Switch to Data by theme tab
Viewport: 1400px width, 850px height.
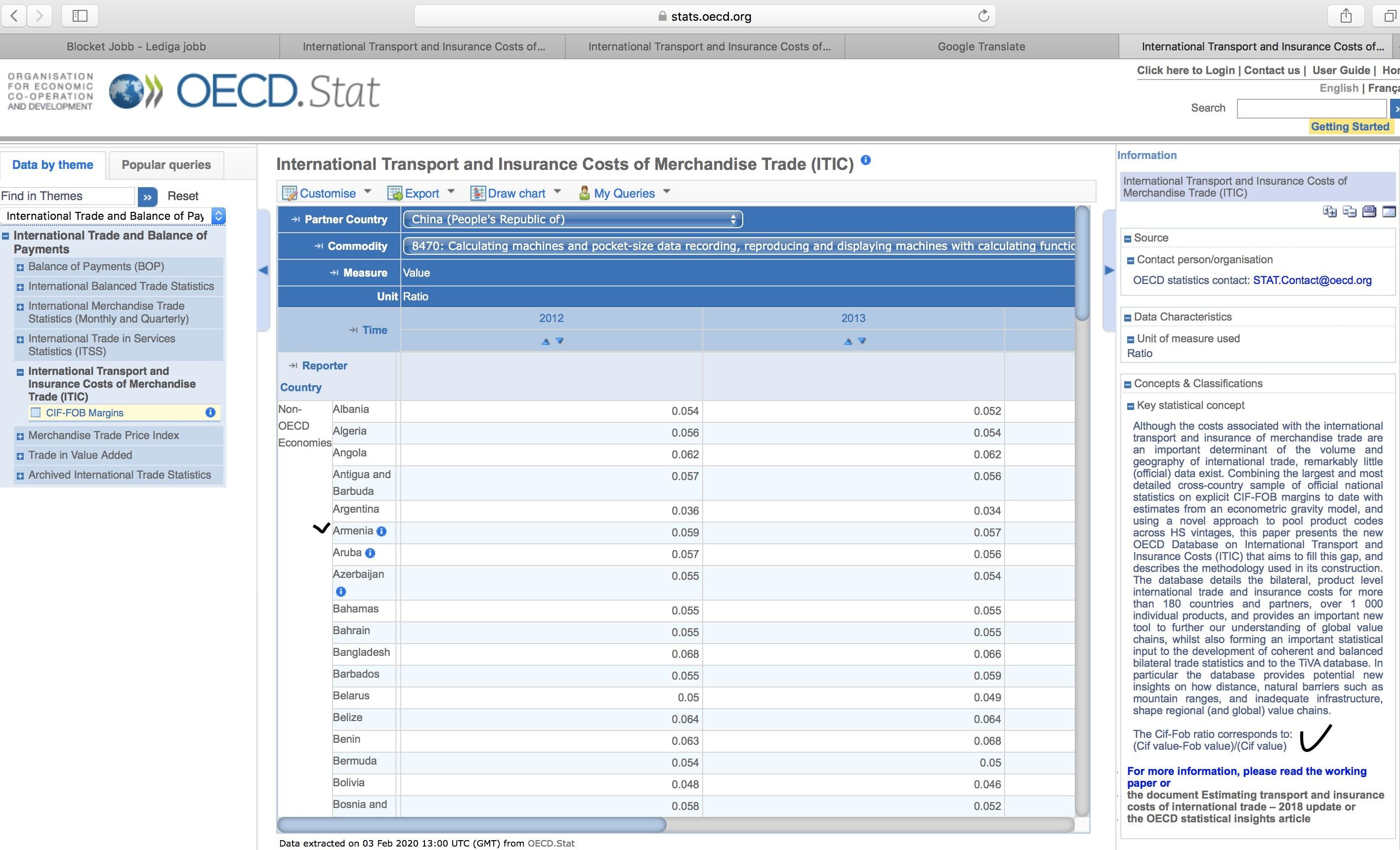click(x=53, y=164)
